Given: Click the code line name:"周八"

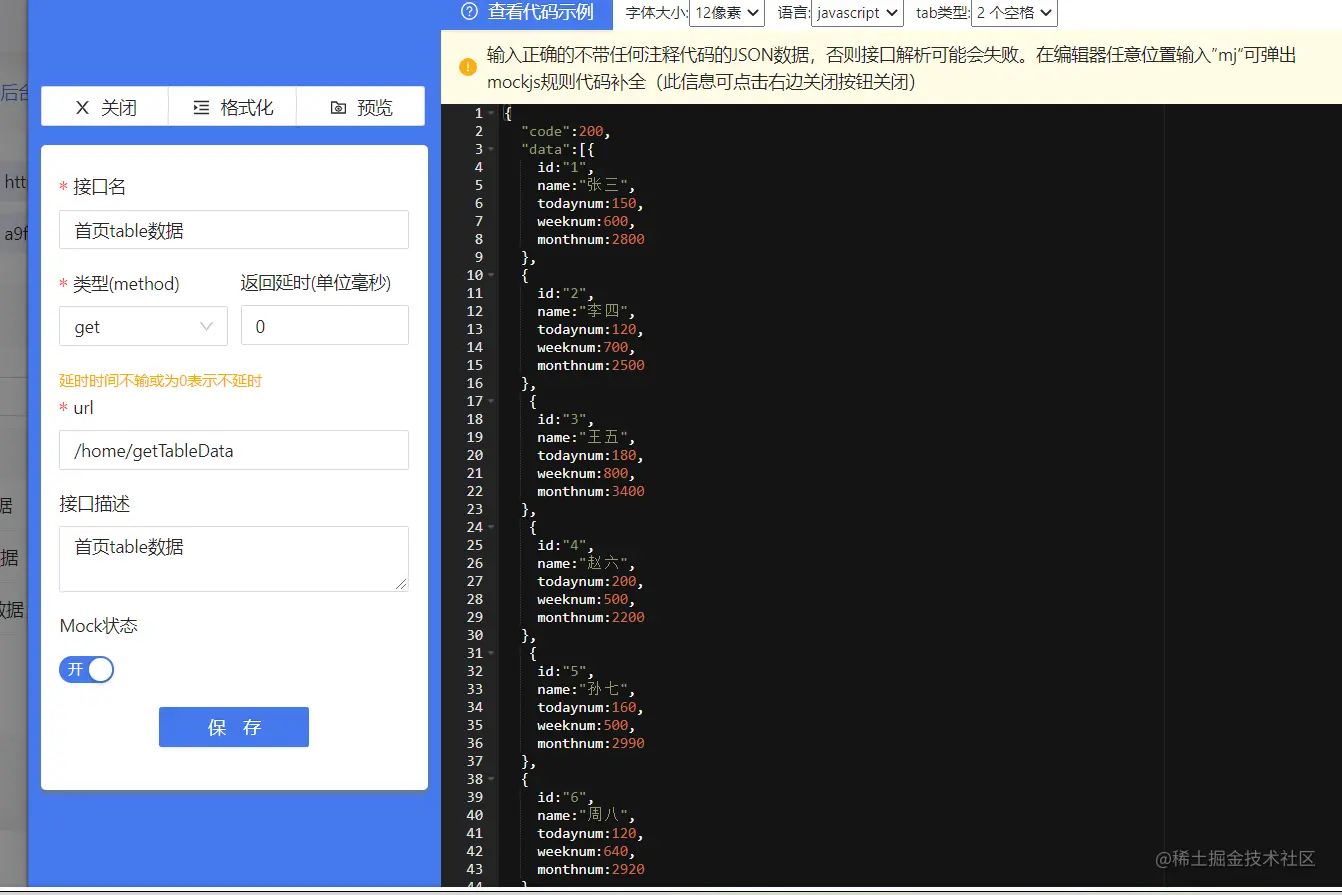Looking at the screenshot, I should coord(586,815).
